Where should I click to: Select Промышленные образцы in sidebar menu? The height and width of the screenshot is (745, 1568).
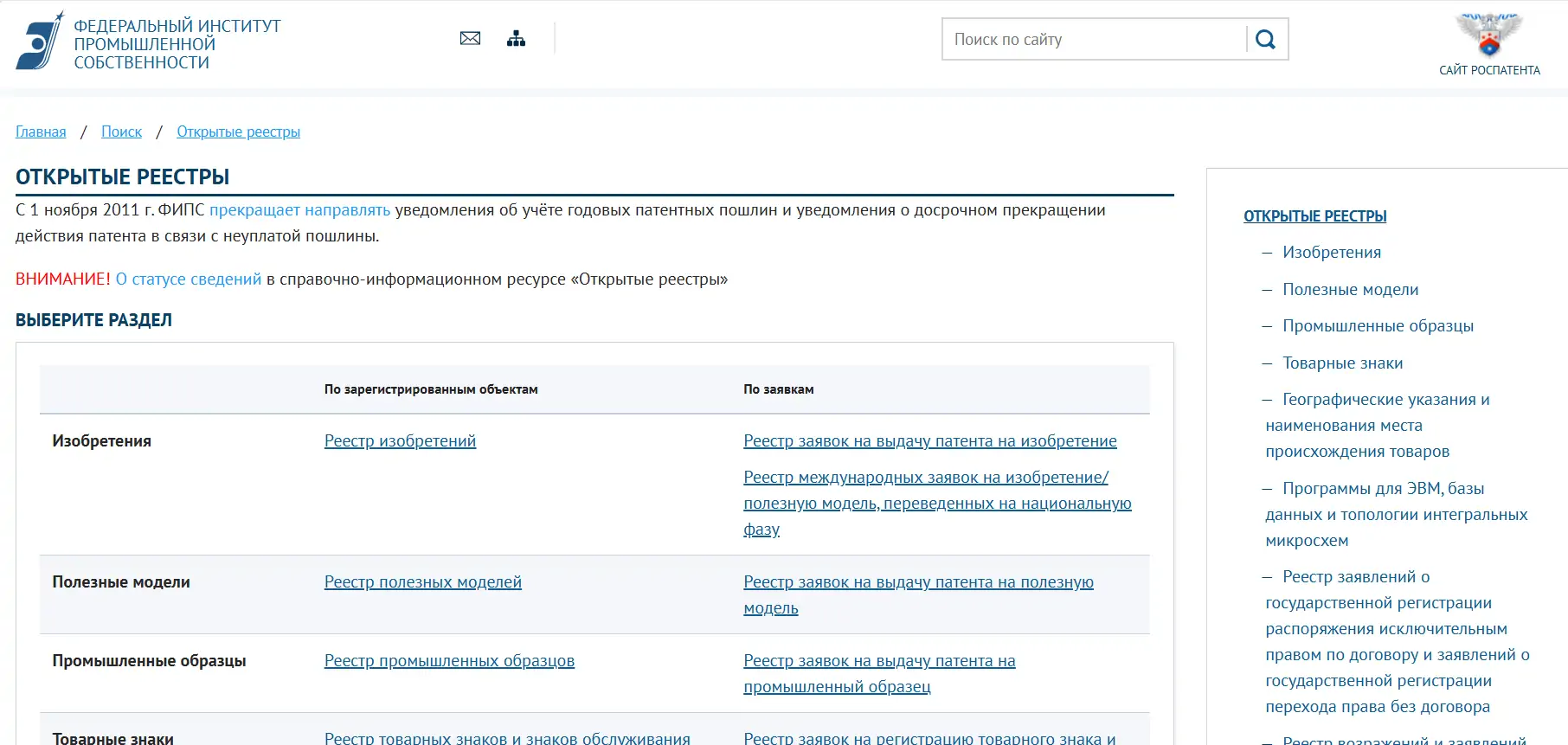[1378, 326]
